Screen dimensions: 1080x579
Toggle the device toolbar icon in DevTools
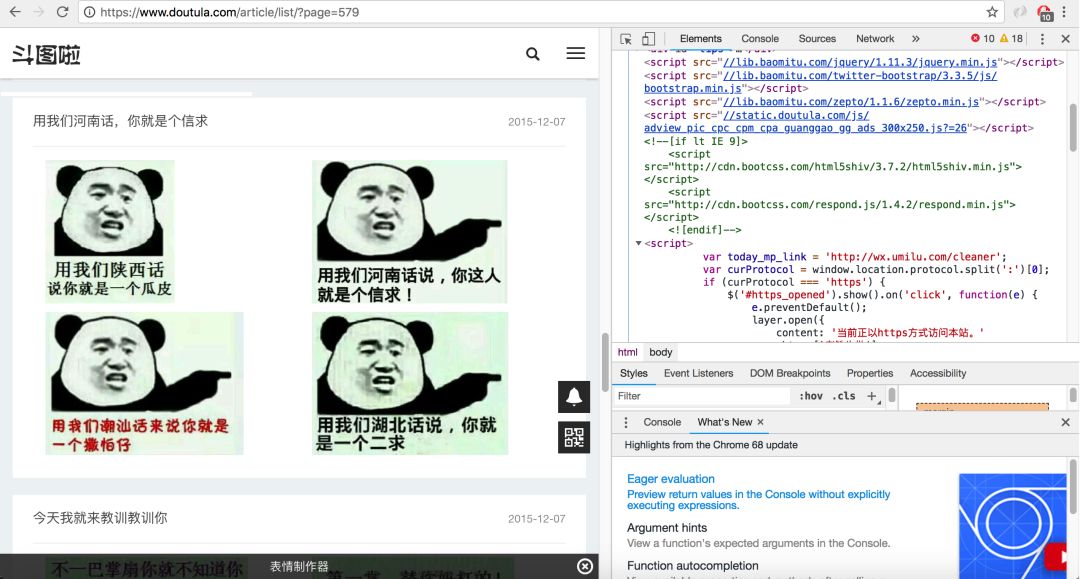tap(648, 39)
